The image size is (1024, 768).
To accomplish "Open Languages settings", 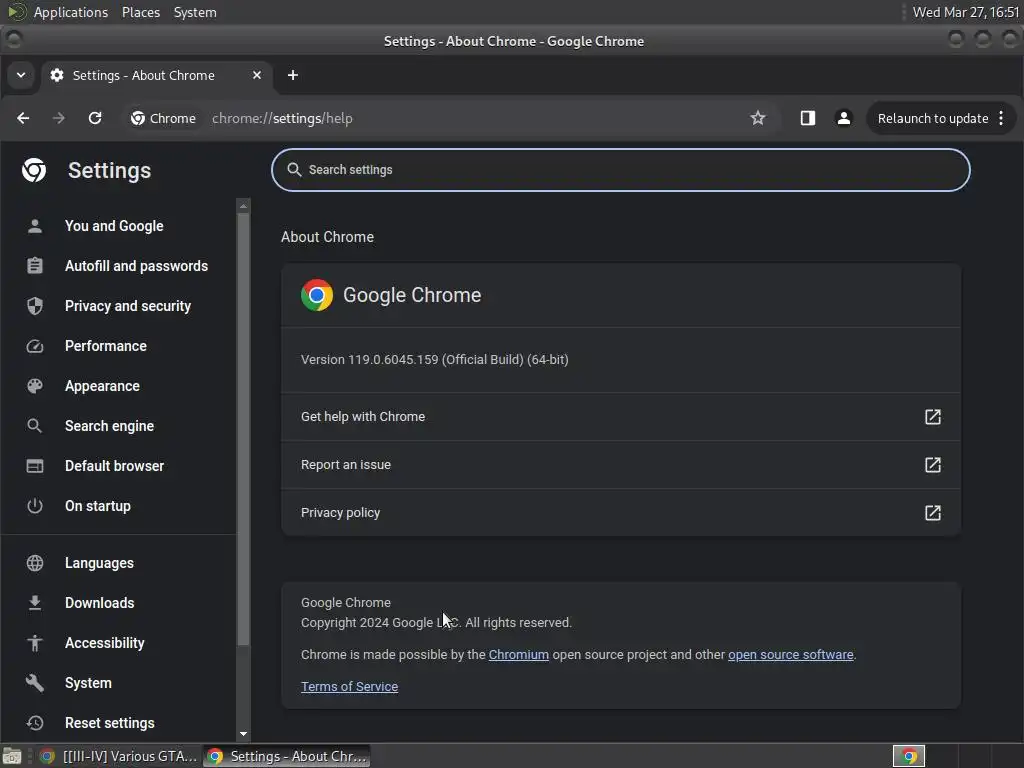I will 99,563.
